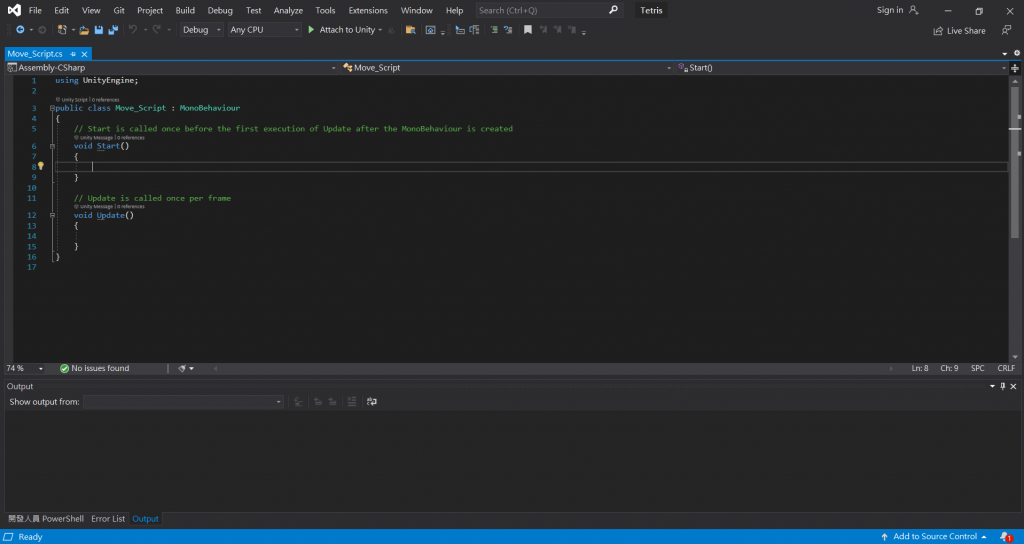Click the lightbulb quick actions icon on line 8

[x=40, y=166]
